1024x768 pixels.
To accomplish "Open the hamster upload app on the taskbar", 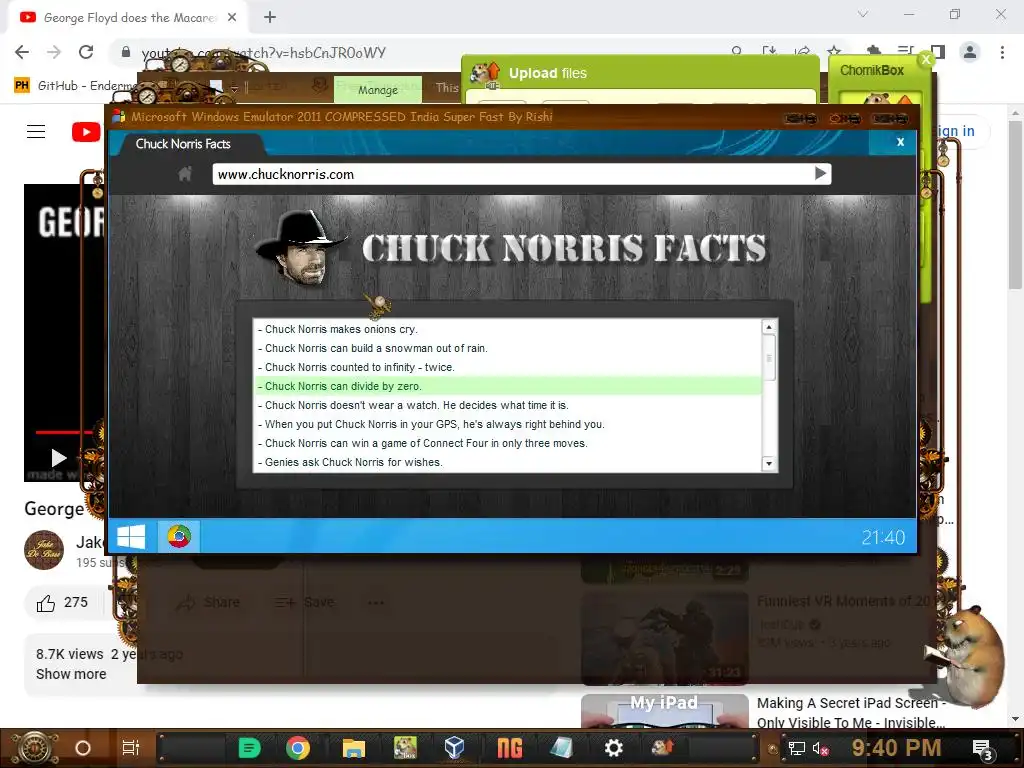I will 662,747.
